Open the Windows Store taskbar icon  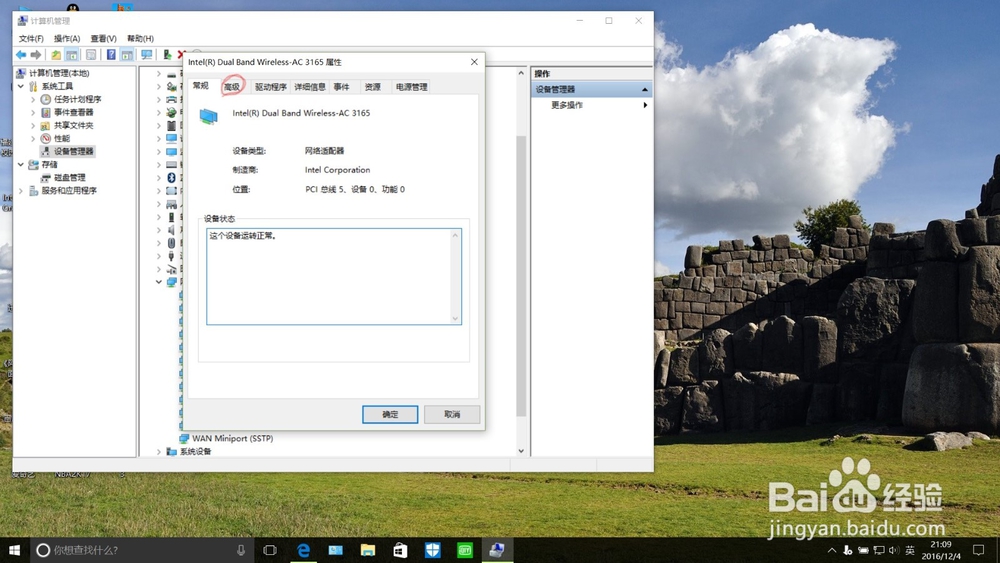tap(401, 550)
